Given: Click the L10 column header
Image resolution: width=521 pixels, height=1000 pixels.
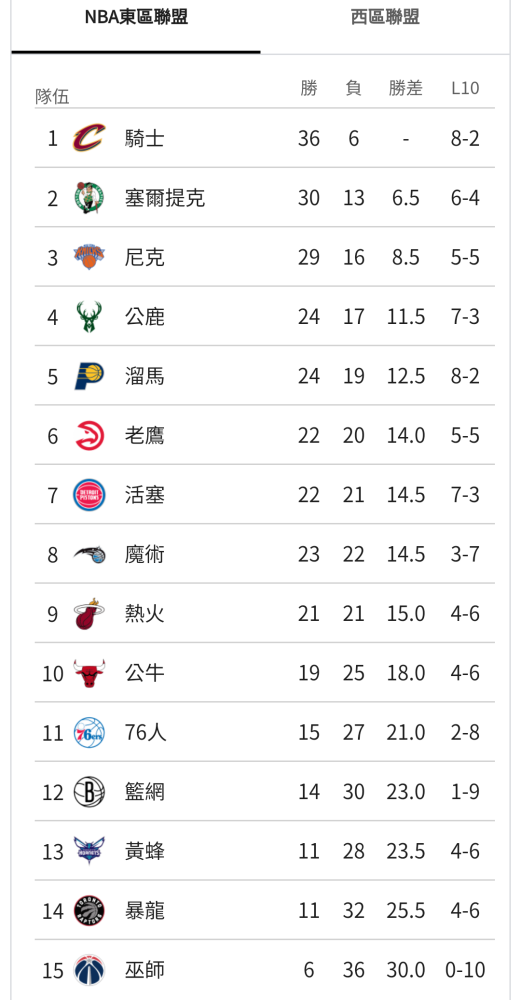Looking at the screenshot, I should click(465, 88).
